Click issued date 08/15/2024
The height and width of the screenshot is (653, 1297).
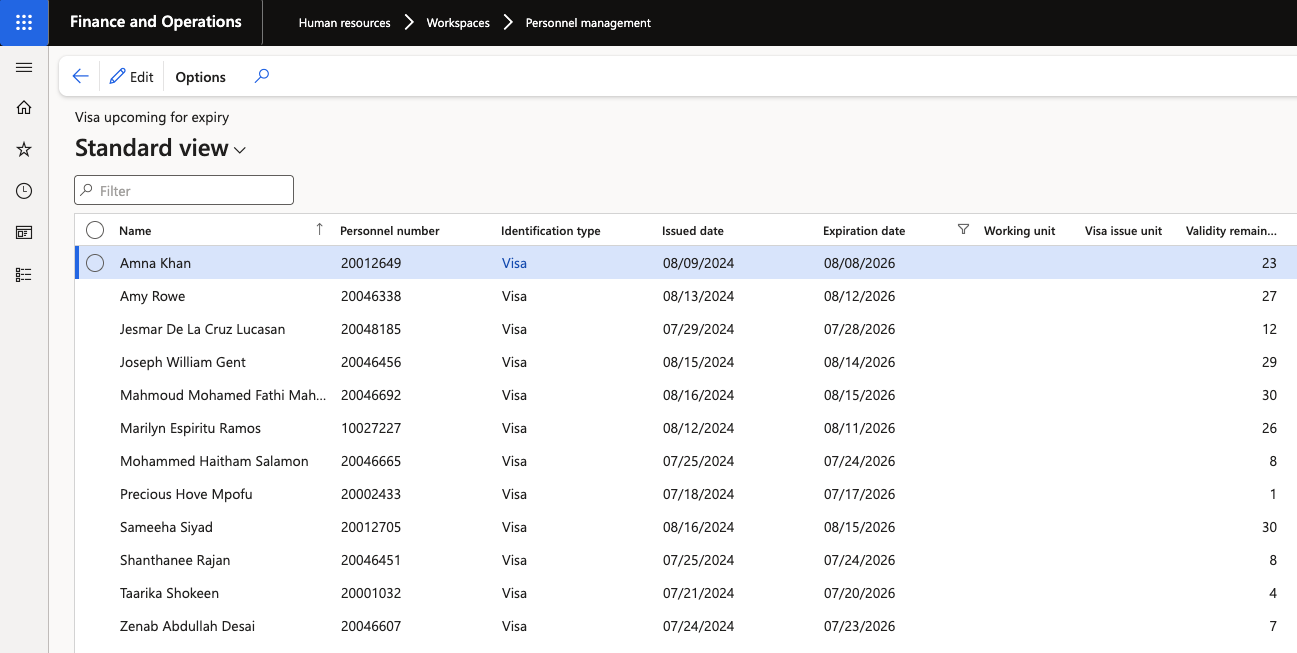click(x=698, y=362)
